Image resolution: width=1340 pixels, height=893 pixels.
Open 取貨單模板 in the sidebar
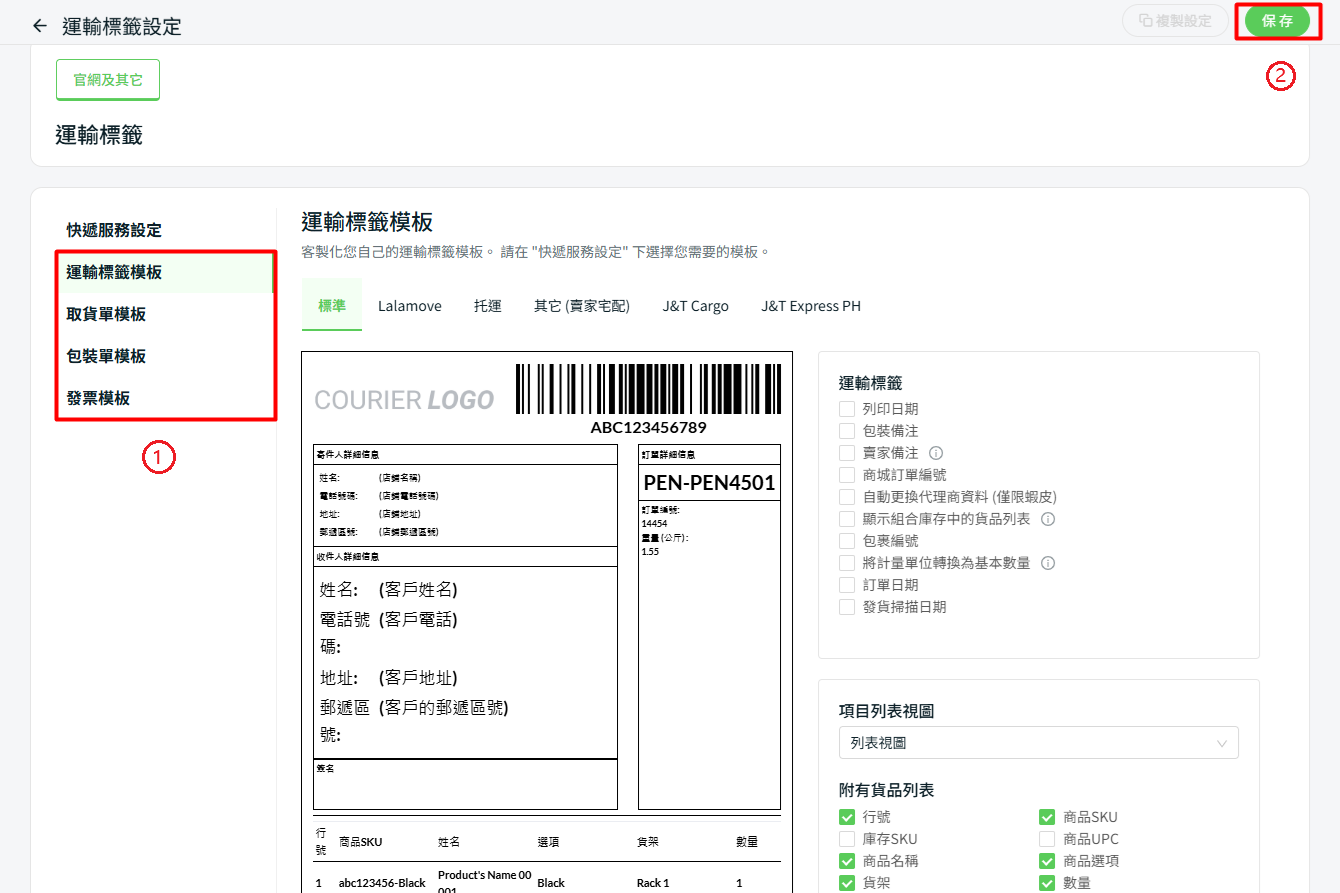click(106, 314)
